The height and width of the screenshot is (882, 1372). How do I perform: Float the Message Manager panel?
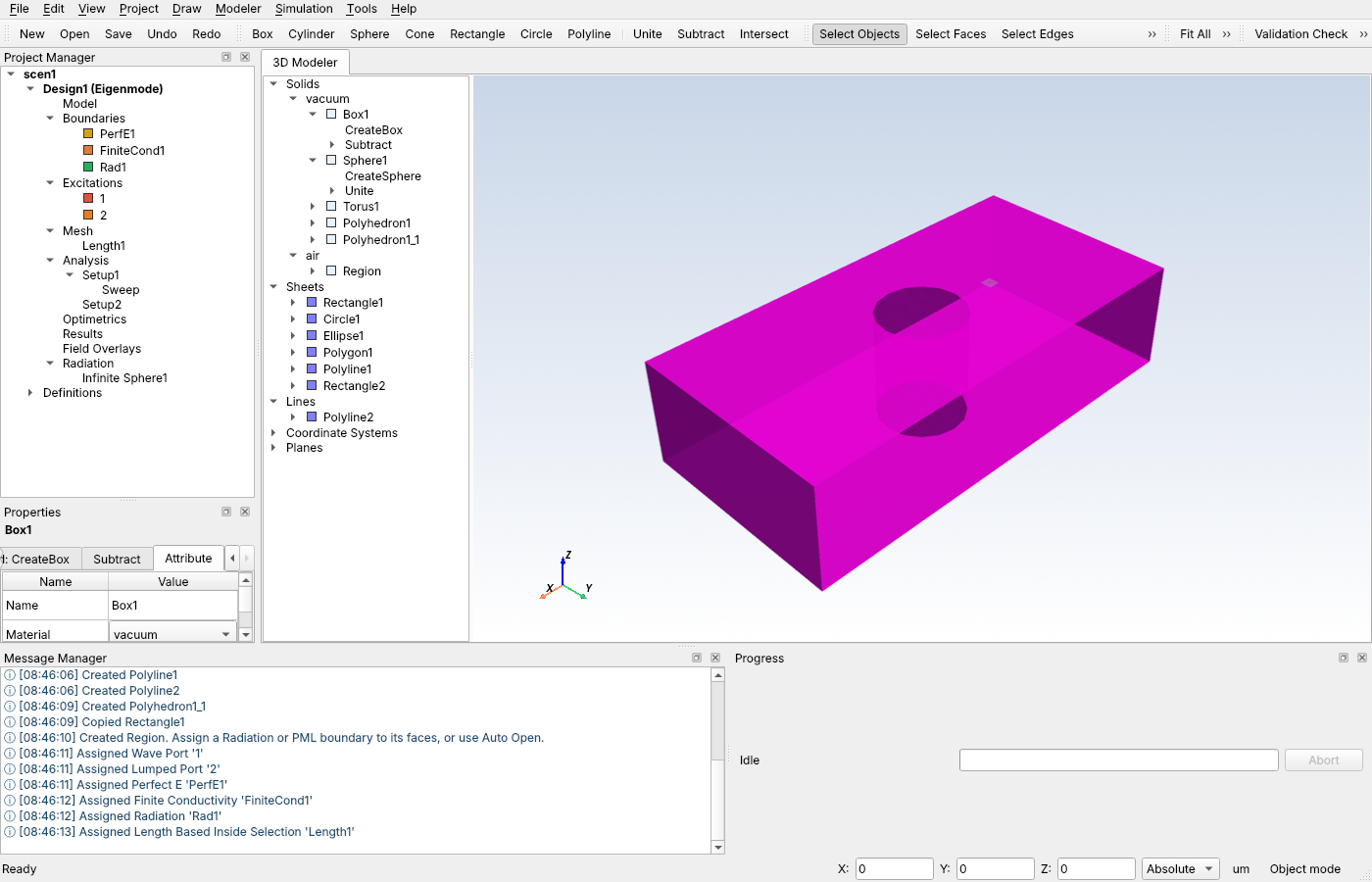(x=697, y=658)
